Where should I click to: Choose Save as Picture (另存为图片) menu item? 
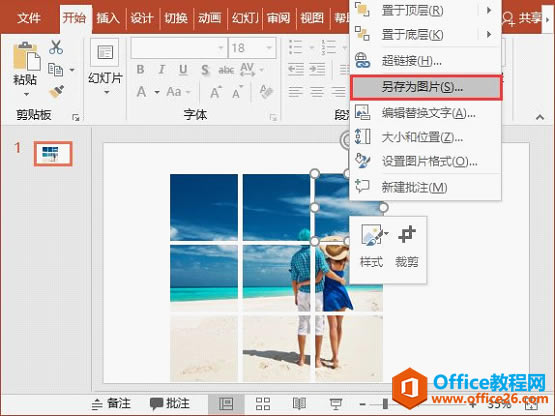click(x=426, y=87)
